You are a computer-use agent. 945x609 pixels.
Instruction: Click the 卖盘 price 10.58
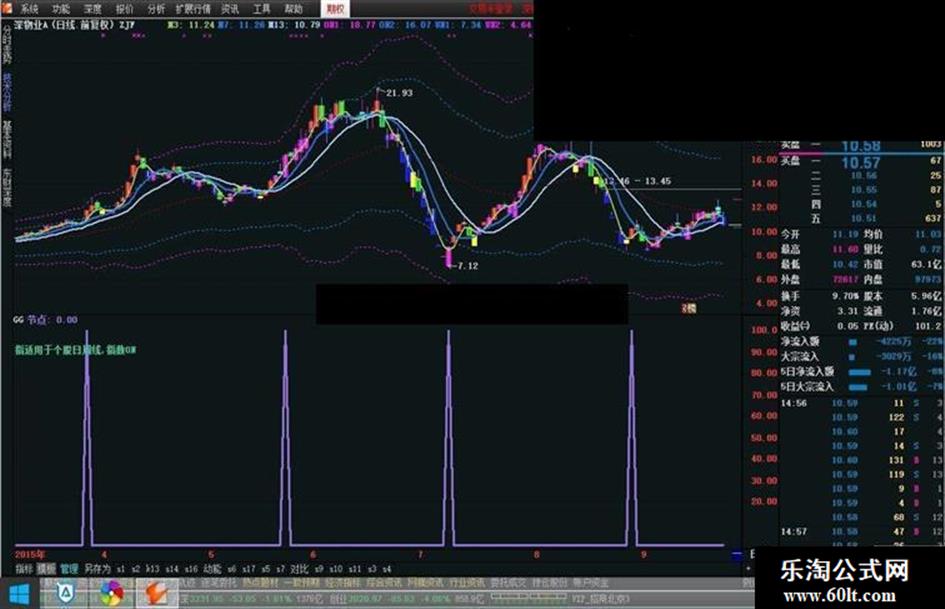click(x=861, y=147)
